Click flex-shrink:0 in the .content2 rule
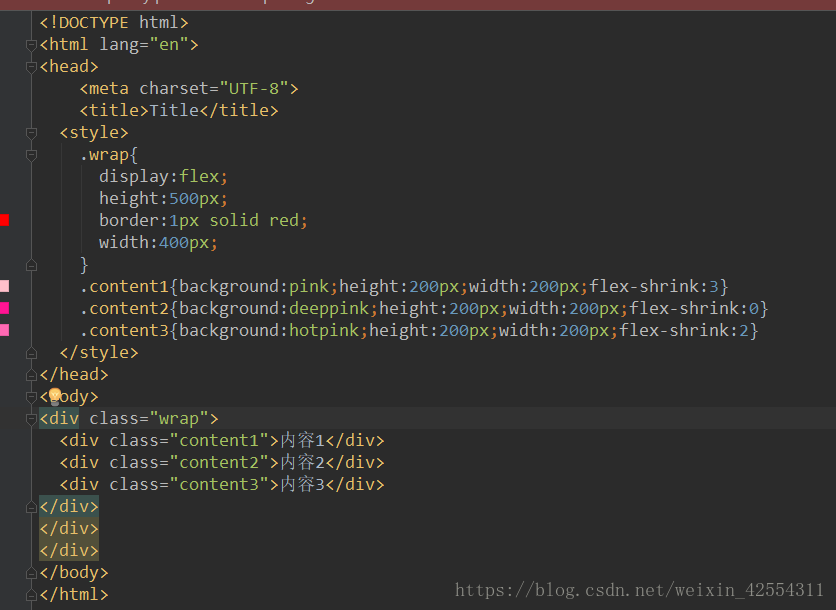Image resolution: width=836 pixels, height=610 pixels. coord(694,308)
